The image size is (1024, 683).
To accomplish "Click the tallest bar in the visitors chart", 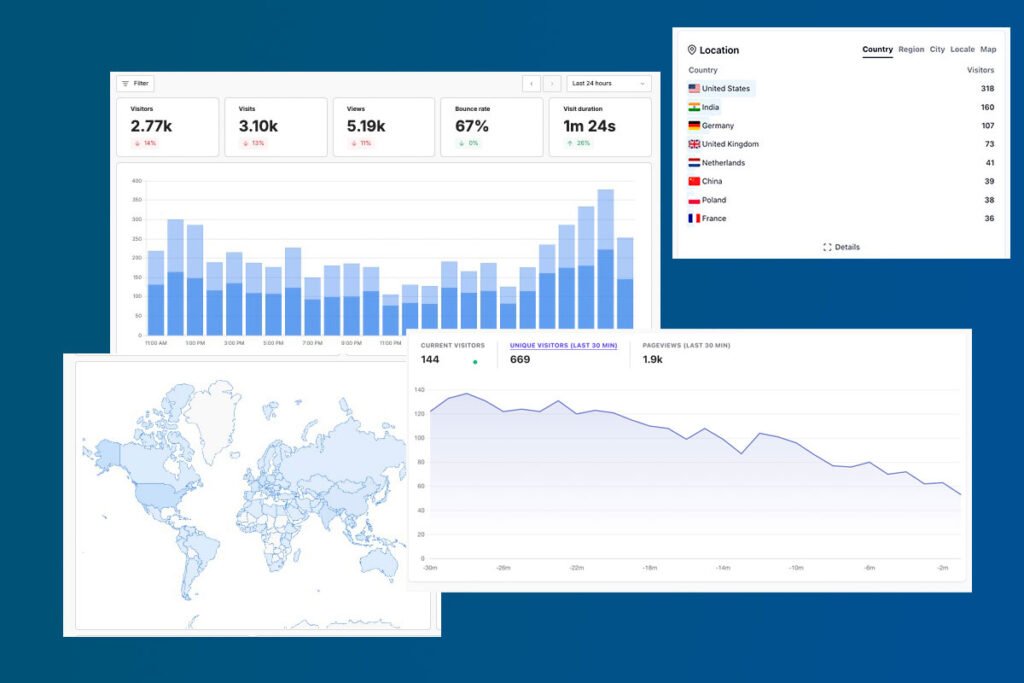I will [x=605, y=250].
